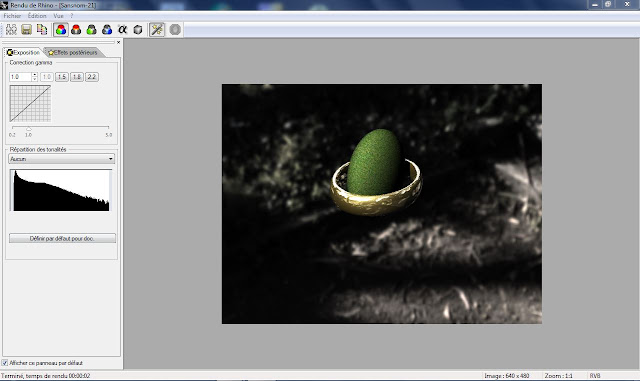The height and width of the screenshot is (381, 640).
Task: Open the ? help menu
Action: click(x=72, y=16)
